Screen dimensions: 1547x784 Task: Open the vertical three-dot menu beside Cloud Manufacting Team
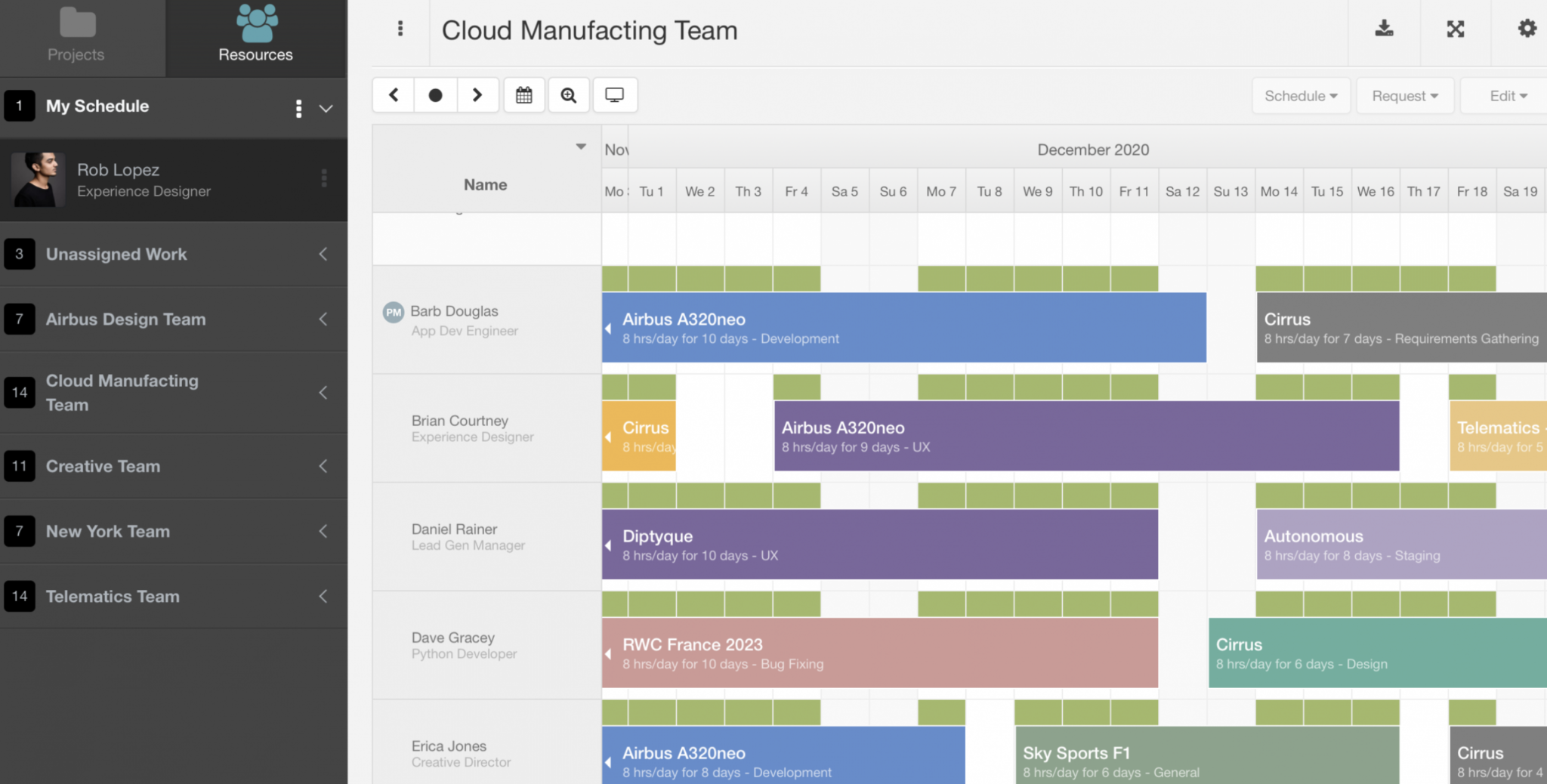click(400, 29)
